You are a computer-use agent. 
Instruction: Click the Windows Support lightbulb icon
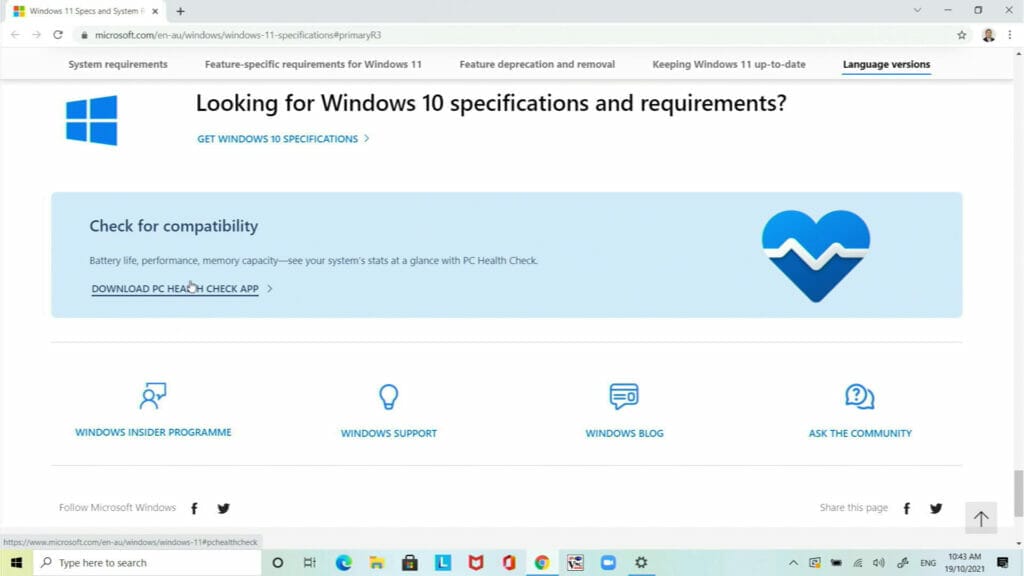(388, 395)
